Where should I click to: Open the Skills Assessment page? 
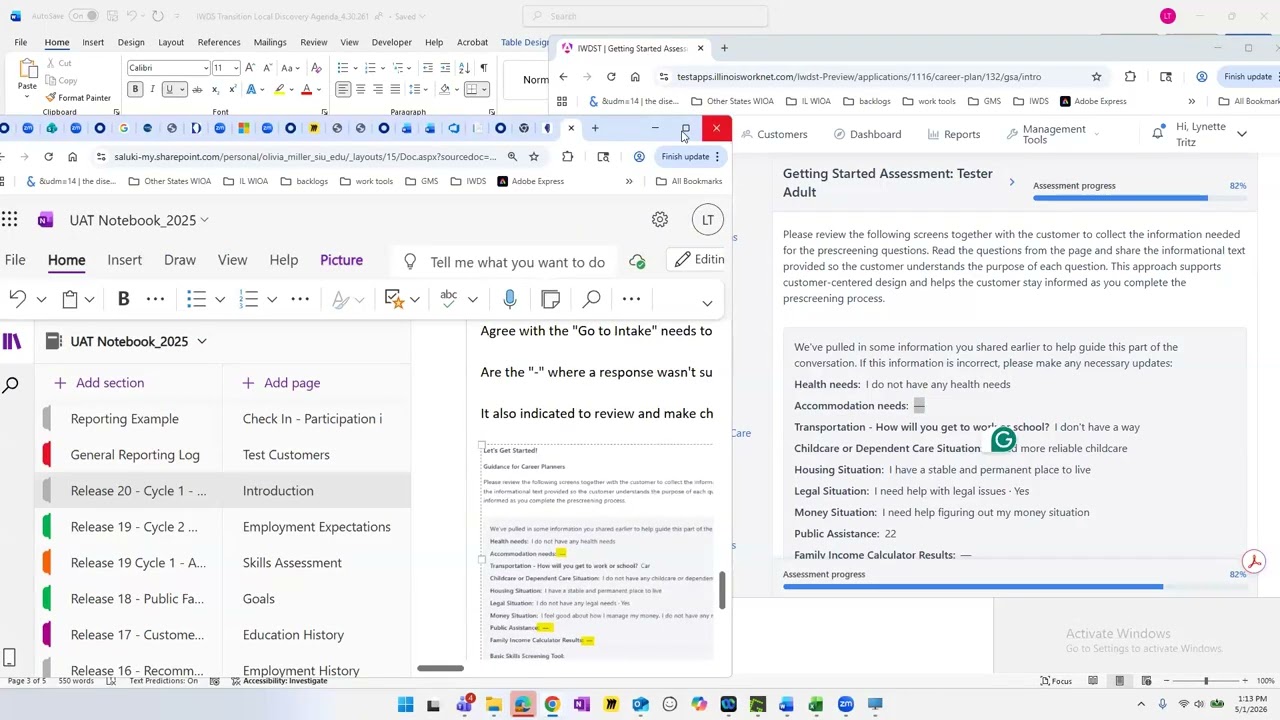pos(292,563)
